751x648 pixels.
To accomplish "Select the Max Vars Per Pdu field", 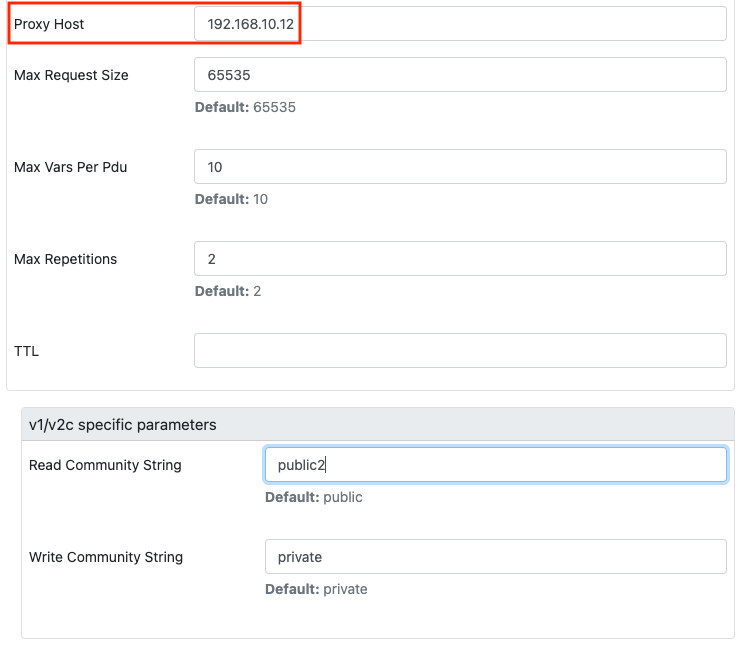I will [460, 167].
